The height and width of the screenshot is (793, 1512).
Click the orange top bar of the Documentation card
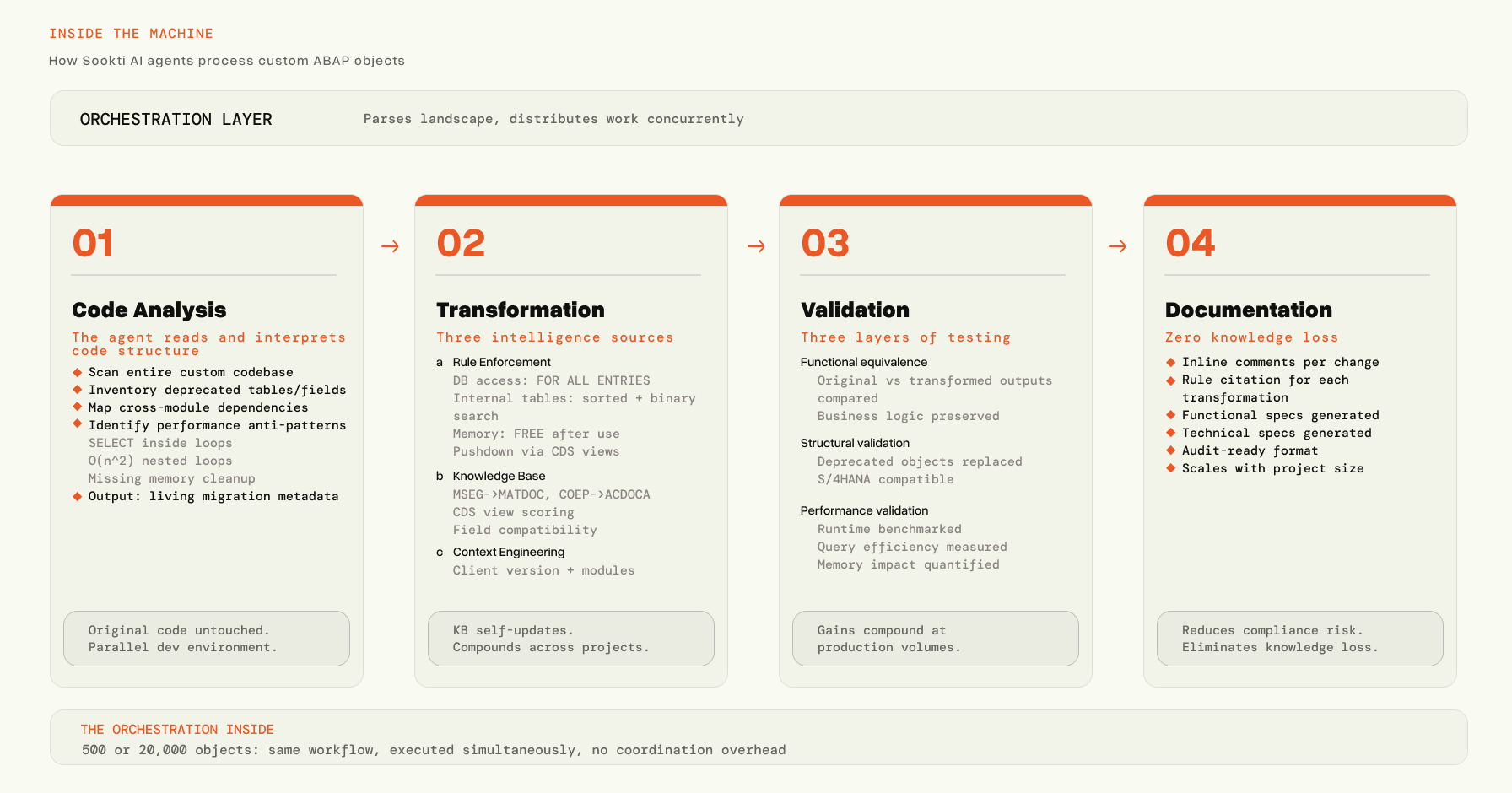1299,201
